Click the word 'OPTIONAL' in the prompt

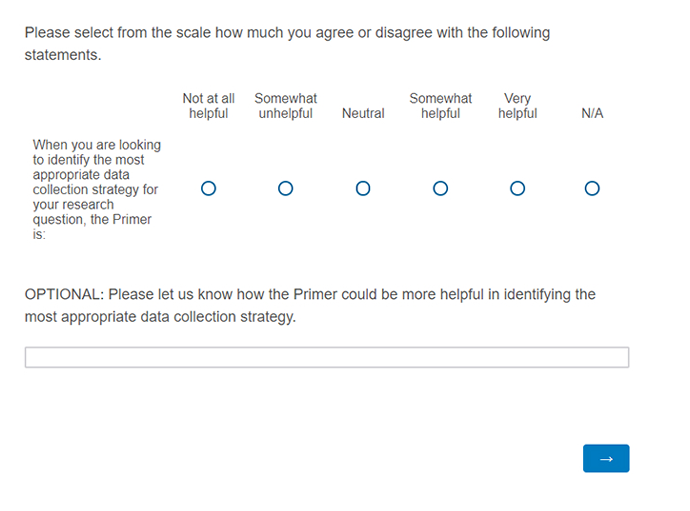coord(62,294)
